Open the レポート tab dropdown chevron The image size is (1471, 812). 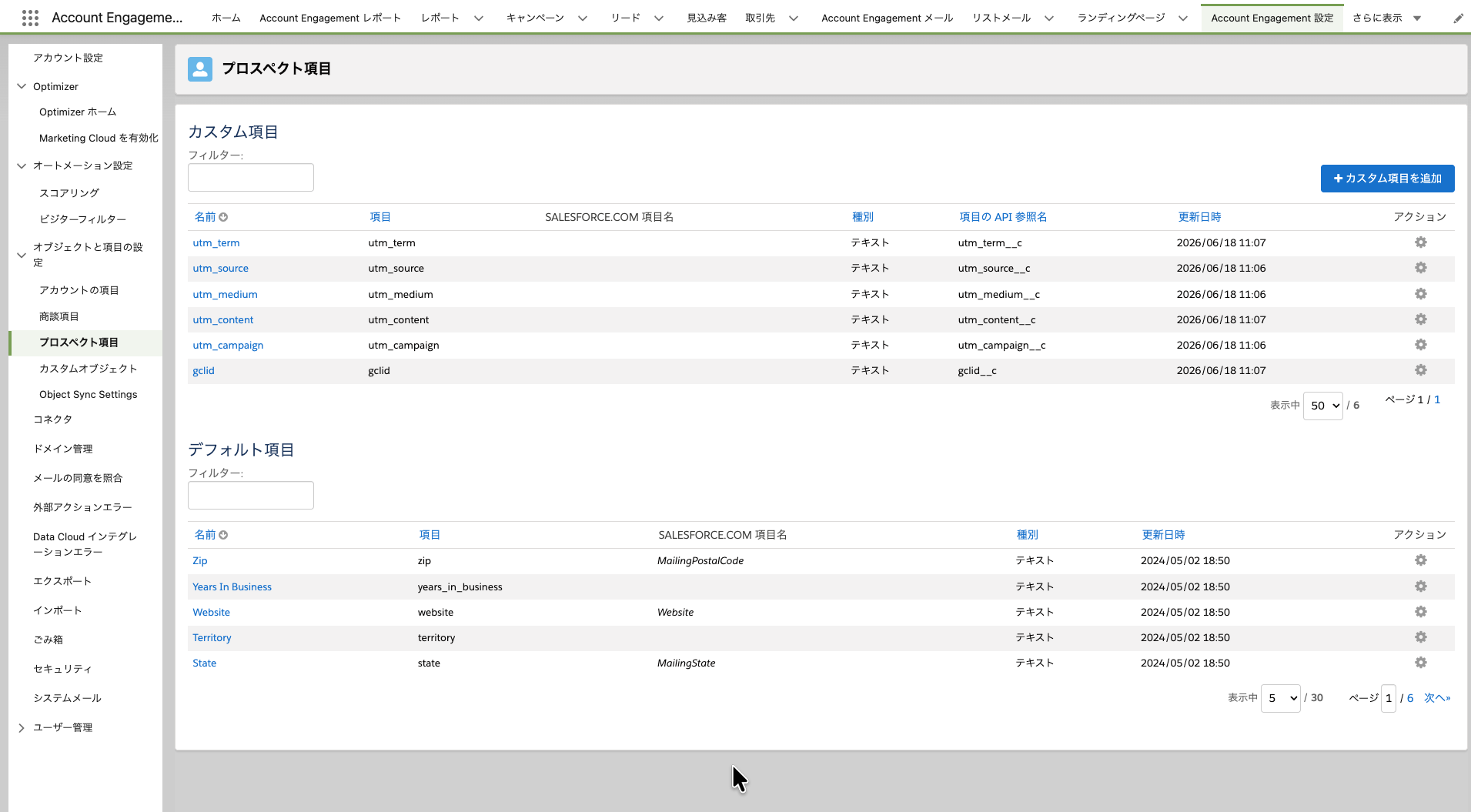click(x=479, y=18)
